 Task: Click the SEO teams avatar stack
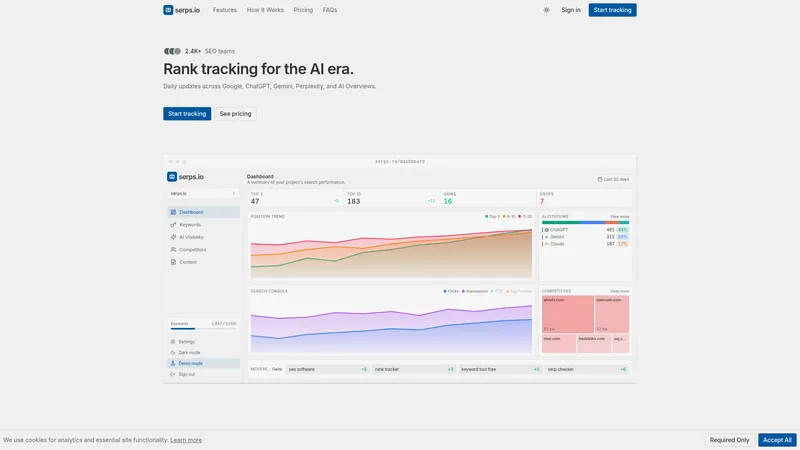[x=172, y=51]
